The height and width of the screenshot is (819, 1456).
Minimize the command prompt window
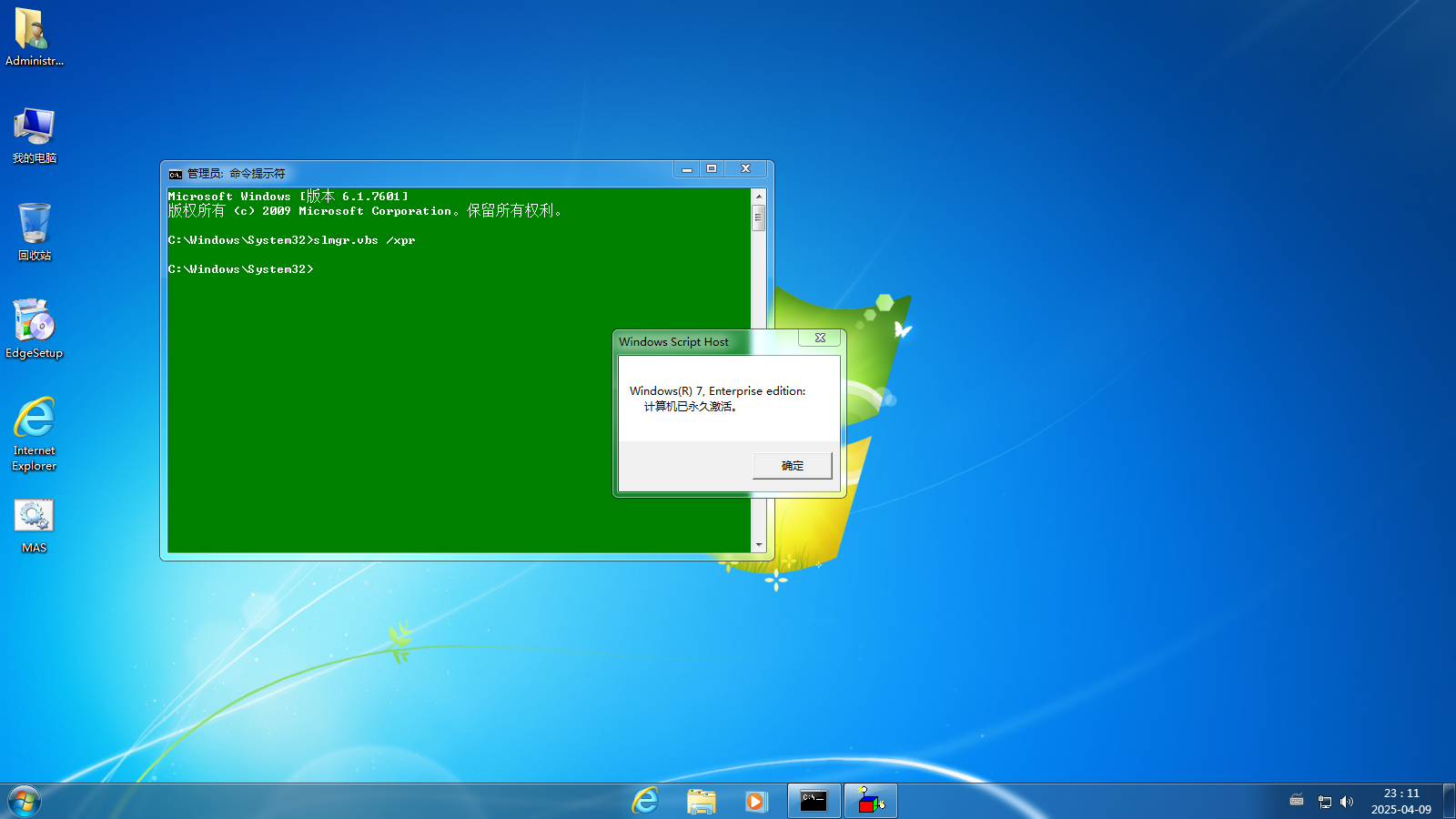[x=687, y=169]
